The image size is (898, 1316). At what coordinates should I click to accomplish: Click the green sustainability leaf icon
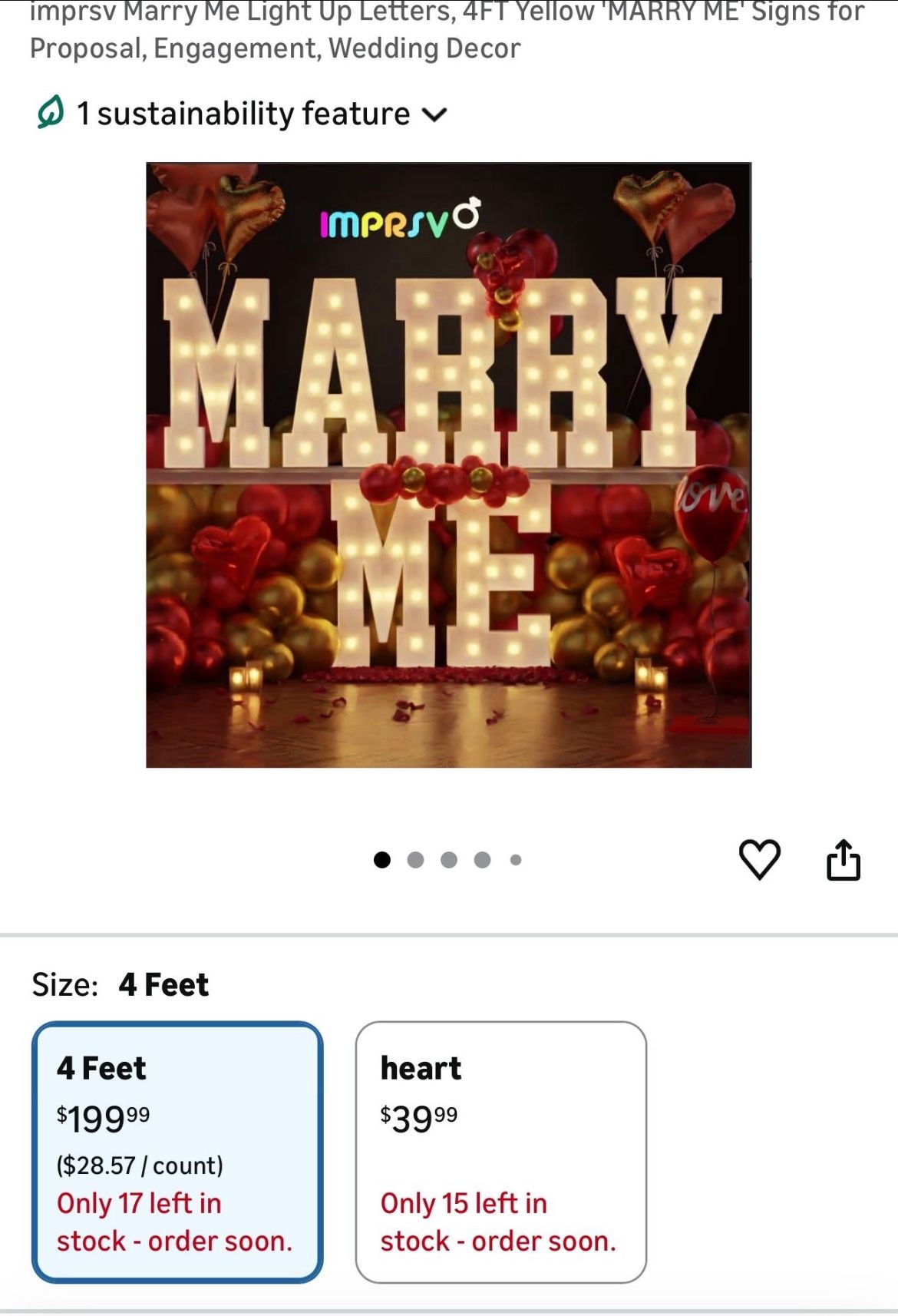pos(51,114)
